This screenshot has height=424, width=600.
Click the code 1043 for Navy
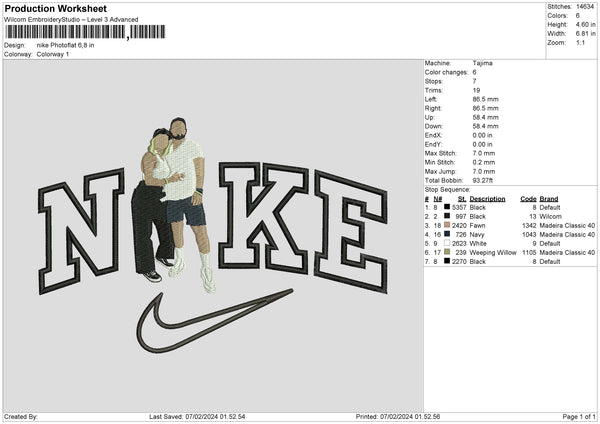529,235
